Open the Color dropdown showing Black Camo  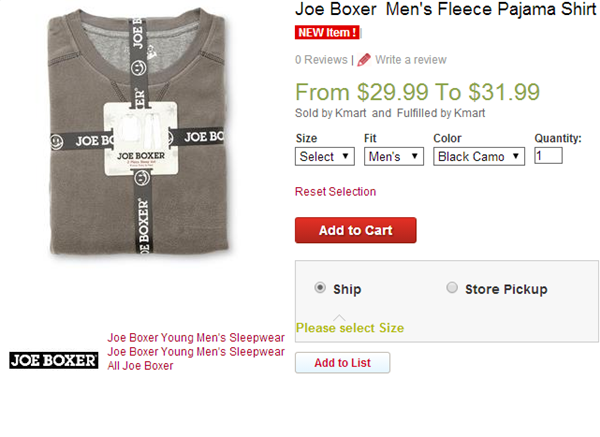click(x=479, y=156)
